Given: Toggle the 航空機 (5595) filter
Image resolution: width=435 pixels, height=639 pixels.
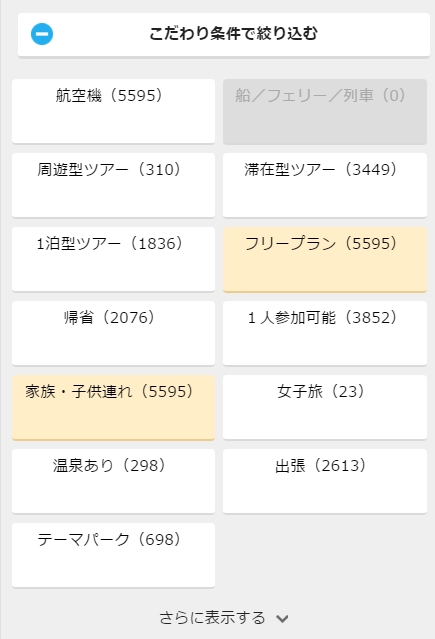Looking at the screenshot, I should [x=113, y=111].
